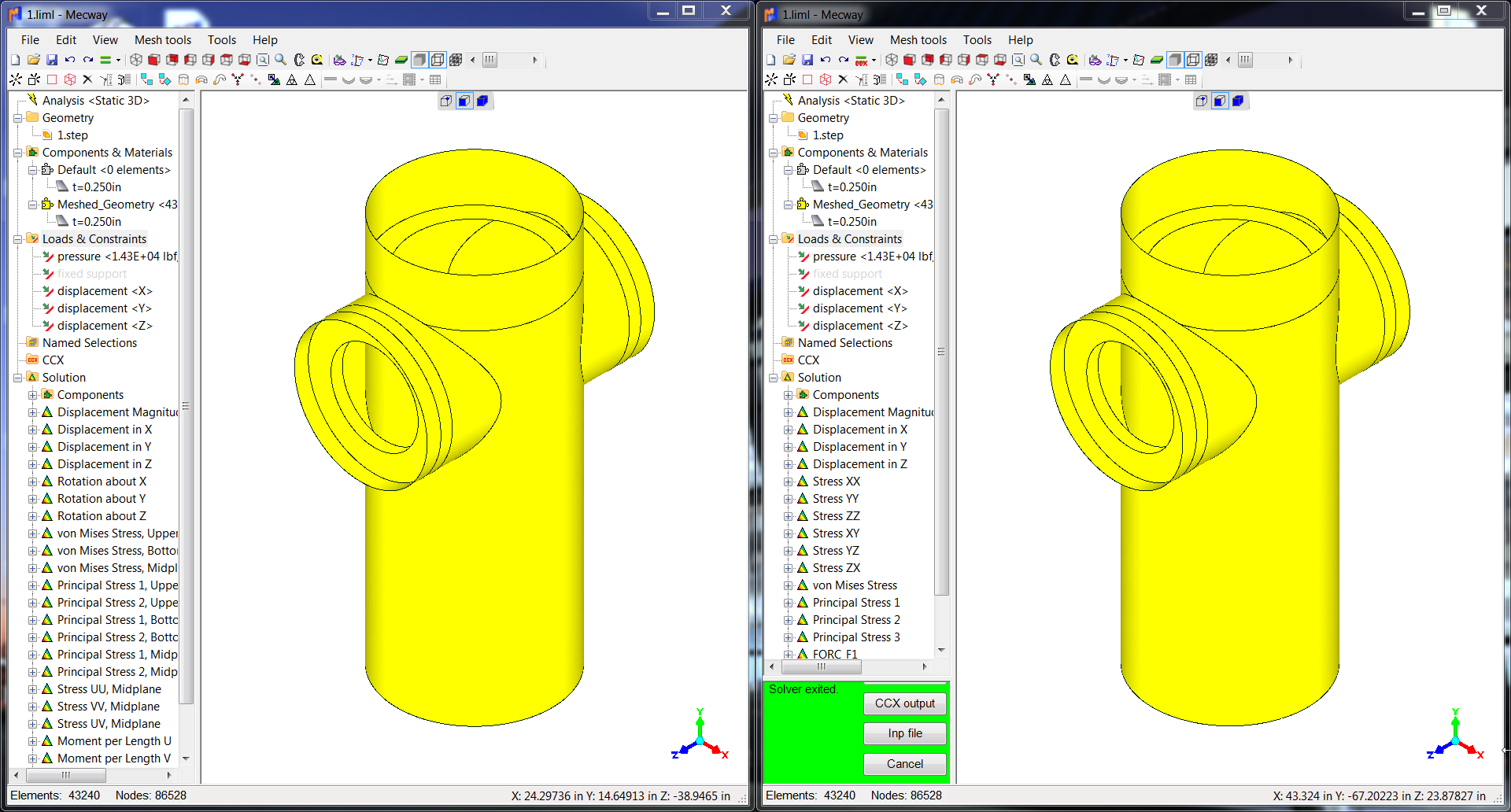Open Edit menu in right window
This screenshot has width=1511, height=812.
coord(822,40)
